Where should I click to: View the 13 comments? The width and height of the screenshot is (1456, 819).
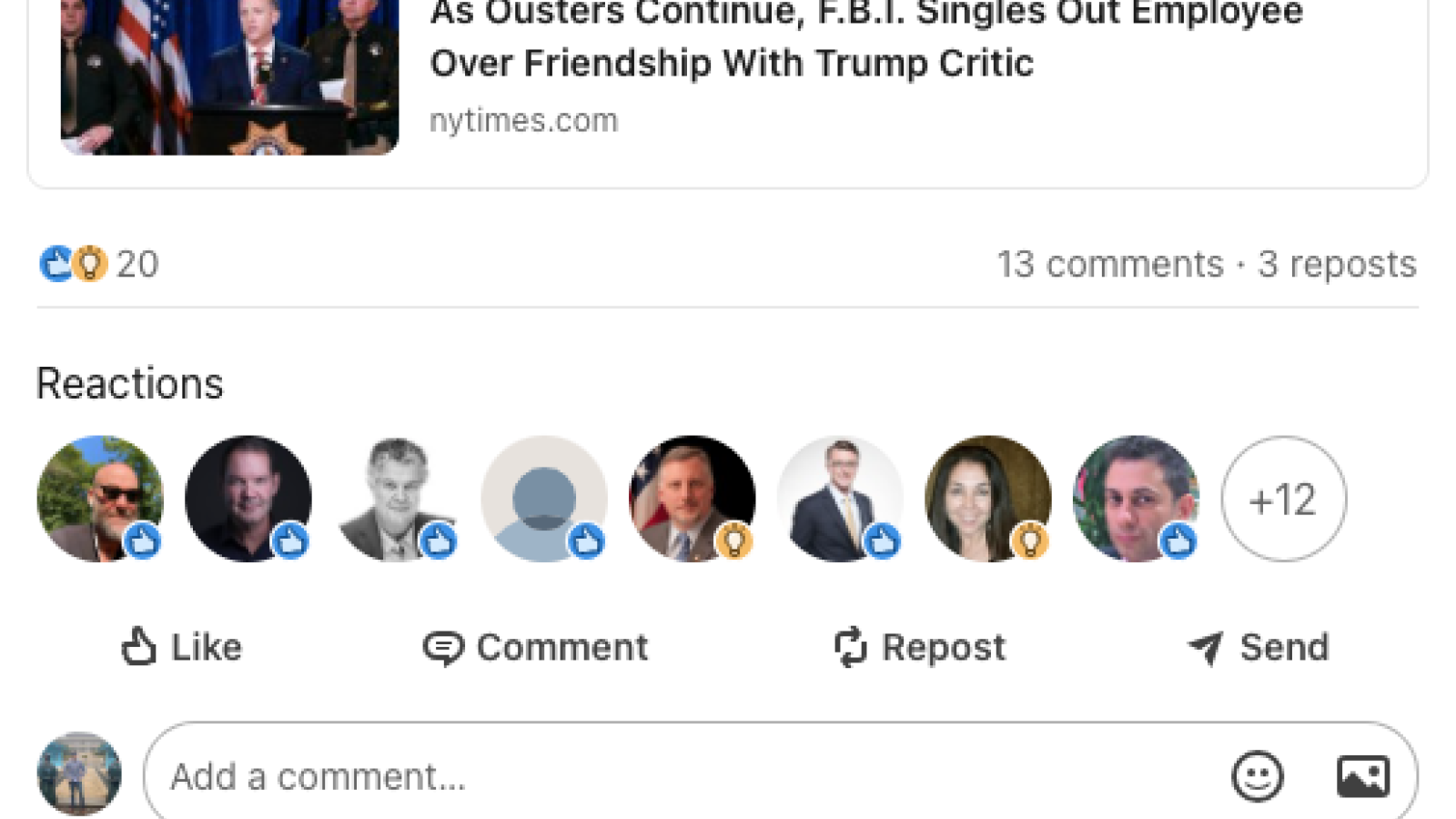[1110, 265]
